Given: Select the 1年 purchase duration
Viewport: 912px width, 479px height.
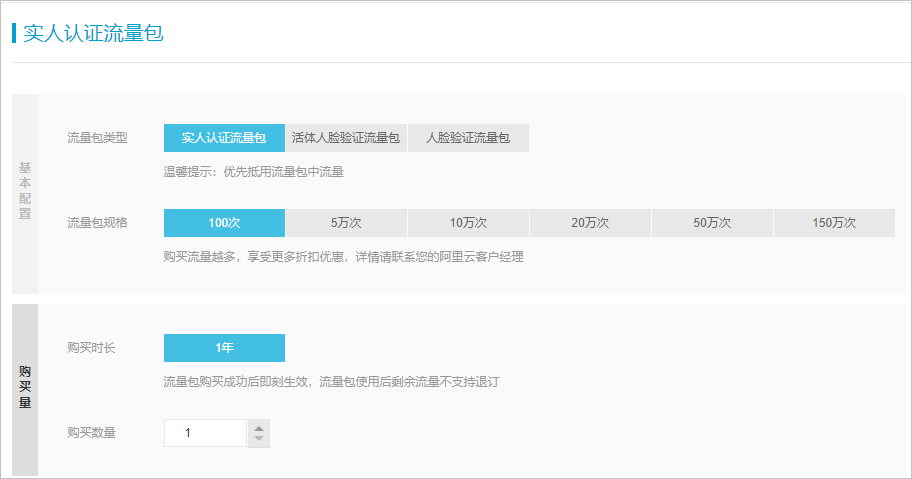Looking at the screenshot, I should tap(225, 348).
